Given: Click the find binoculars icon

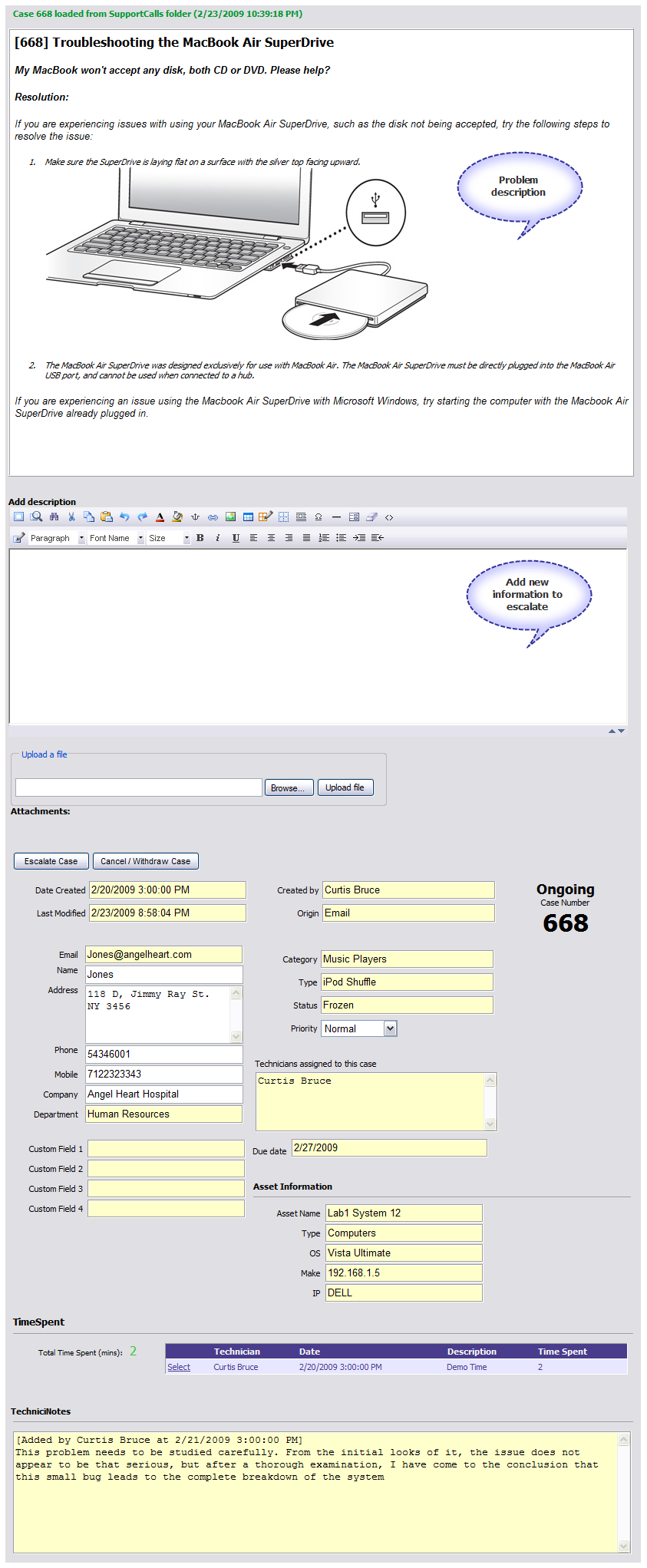Looking at the screenshot, I should [x=54, y=517].
